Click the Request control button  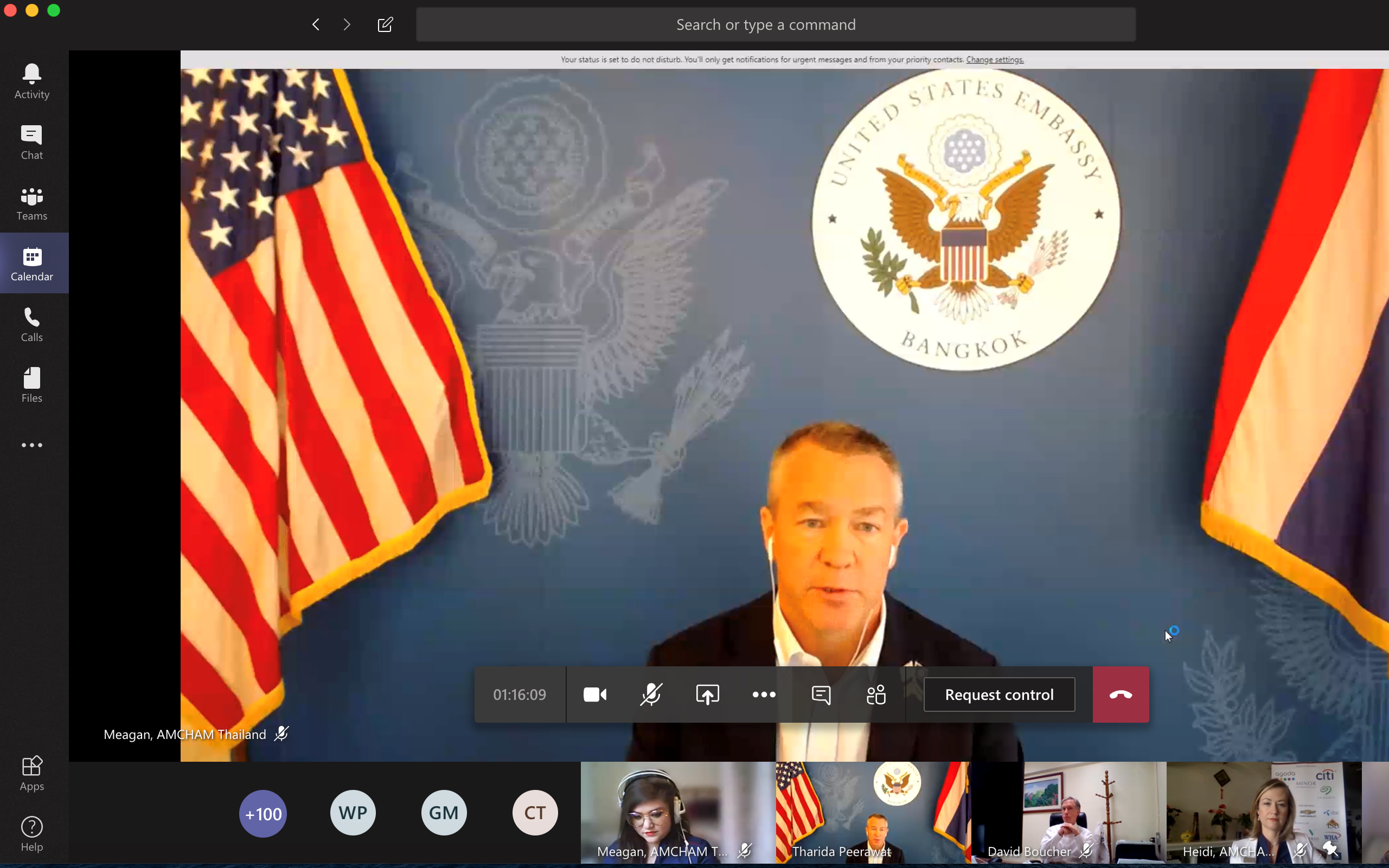999,695
